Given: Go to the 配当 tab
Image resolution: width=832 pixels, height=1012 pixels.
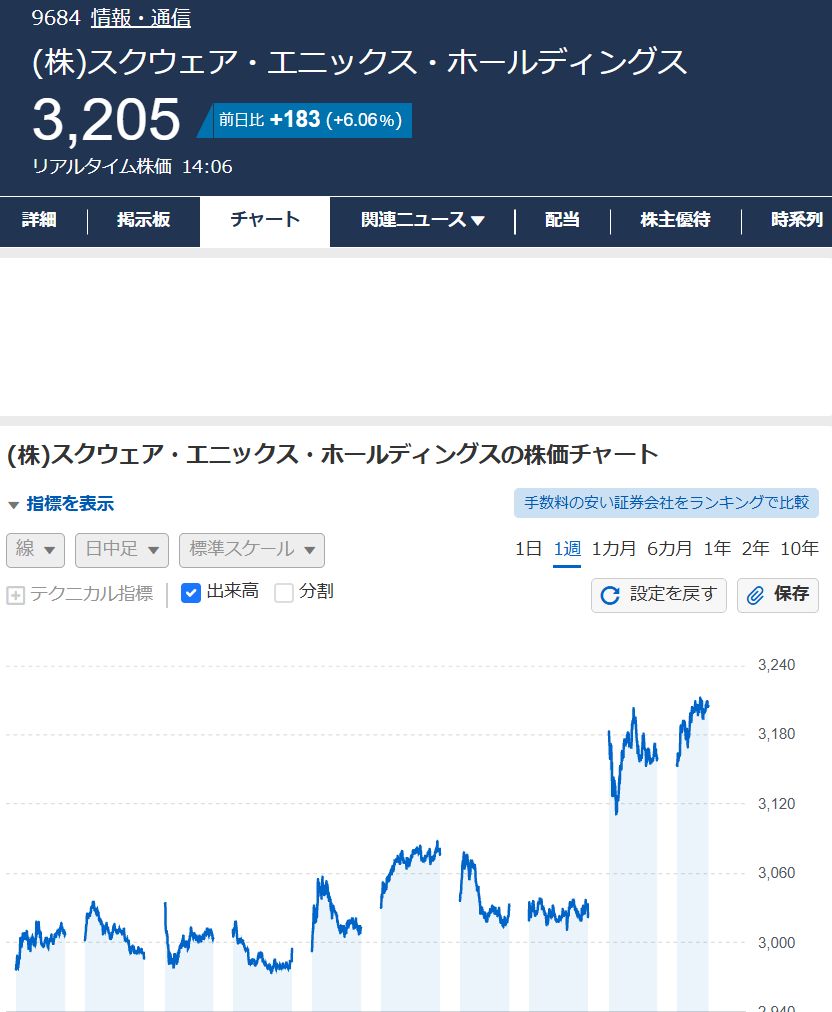Looking at the screenshot, I should pyautogui.click(x=562, y=220).
